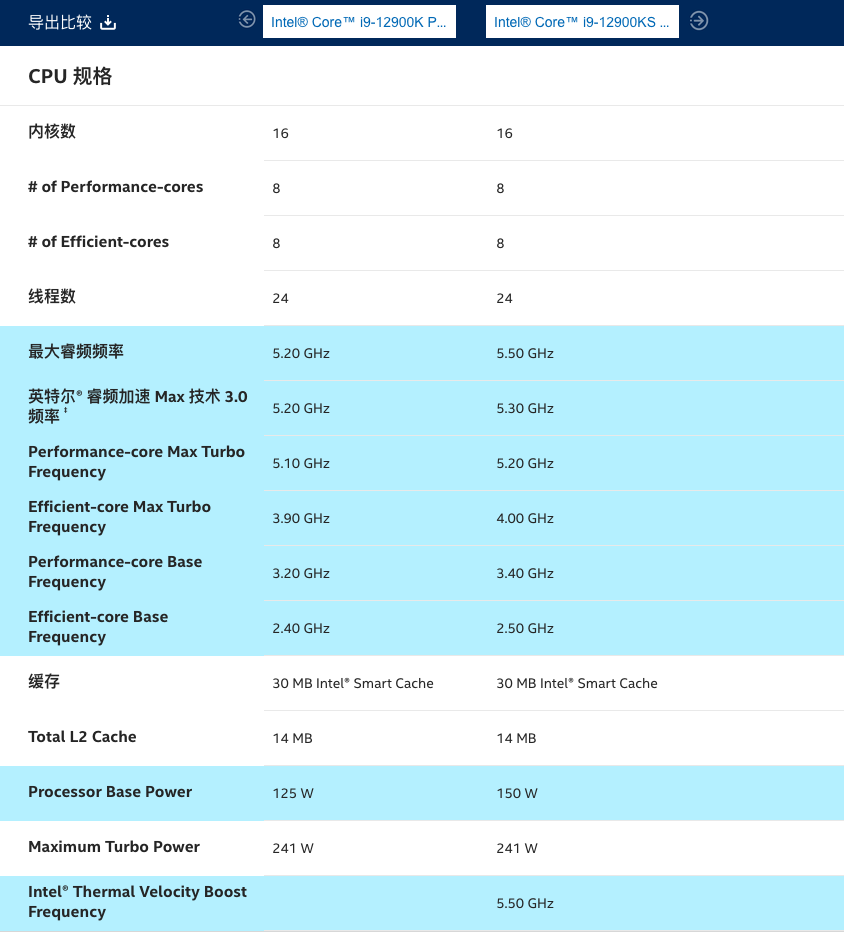Click the 150 W base power value
Viewport: 844px width, 932px height.
click(x=517, y=794)
